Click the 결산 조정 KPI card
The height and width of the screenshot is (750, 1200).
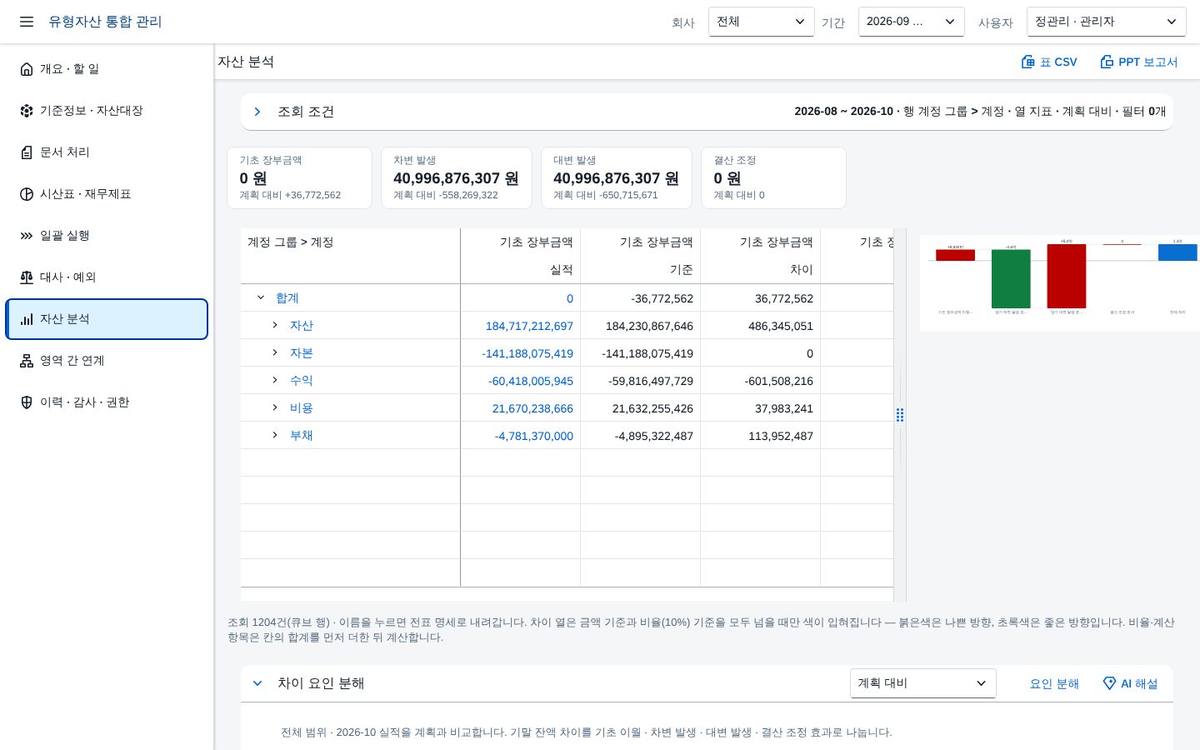coord(774,178)
